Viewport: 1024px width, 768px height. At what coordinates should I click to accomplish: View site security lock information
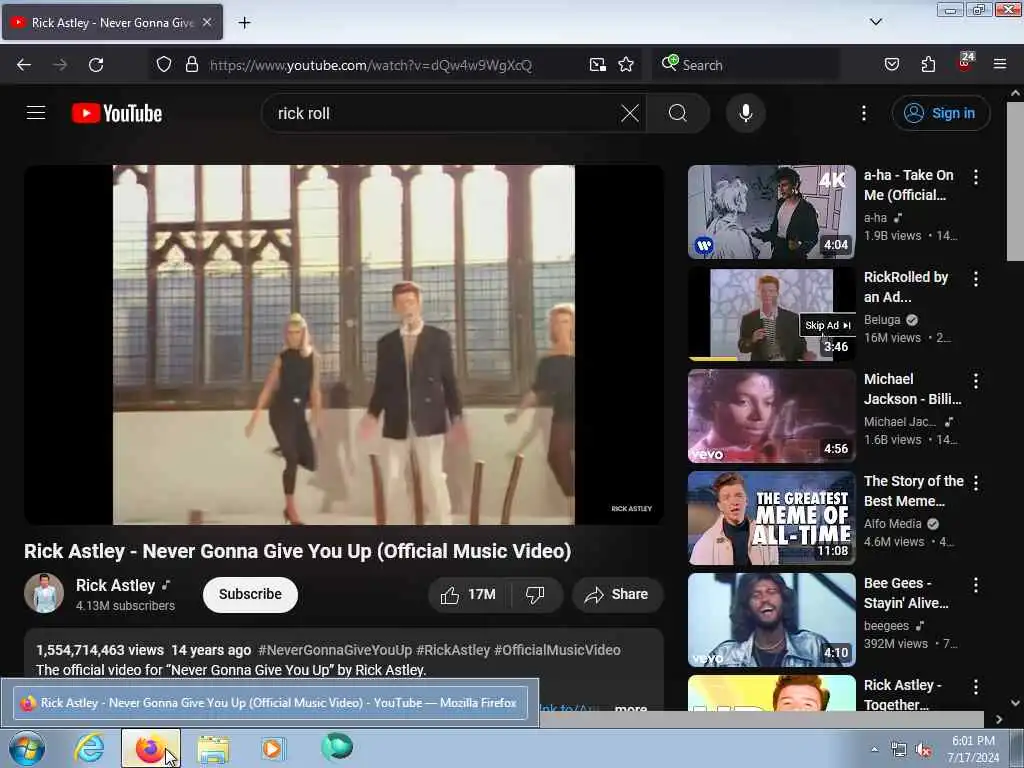tap(191, 65)
